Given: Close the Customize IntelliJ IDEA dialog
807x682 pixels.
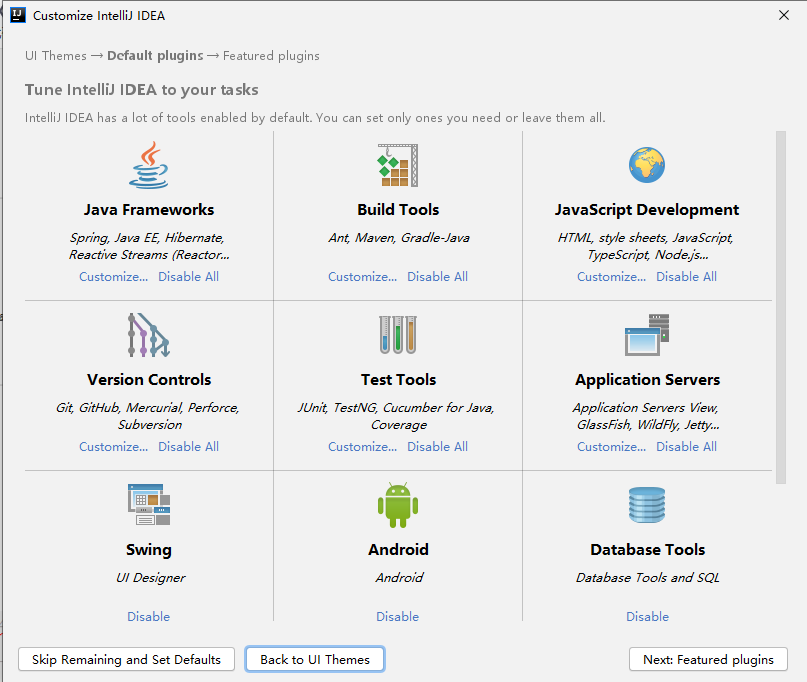Looking at the screenshot, I should tap(784, 15).
